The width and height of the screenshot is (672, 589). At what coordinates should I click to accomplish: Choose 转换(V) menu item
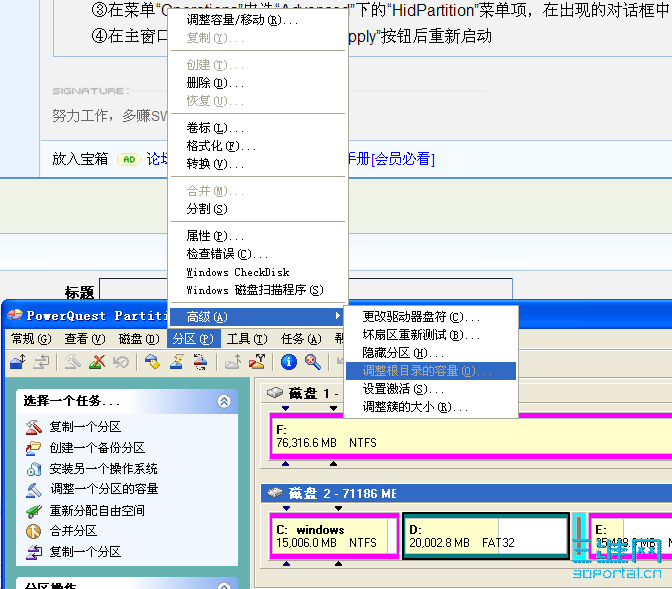[258, 164]
